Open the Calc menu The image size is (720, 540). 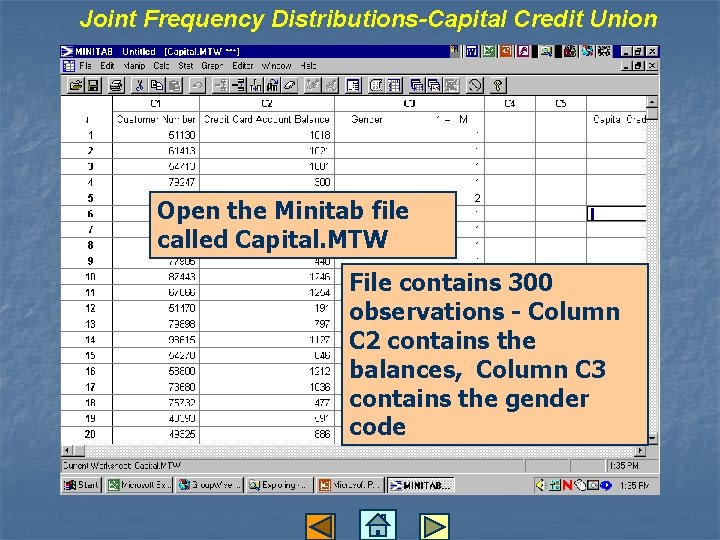pos(161,66)
